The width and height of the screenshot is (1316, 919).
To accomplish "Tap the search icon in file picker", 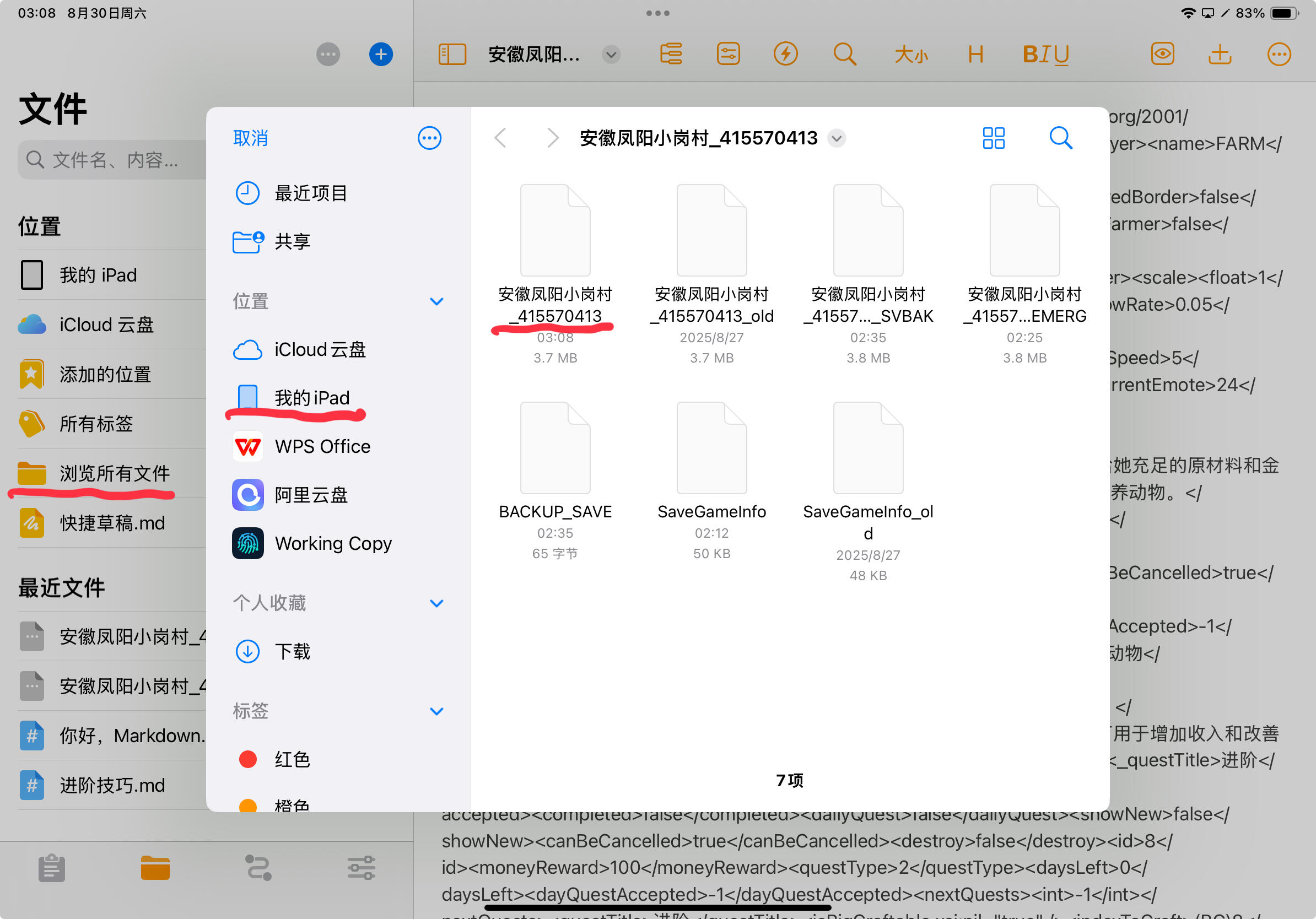I will [x=1060, y=138].
